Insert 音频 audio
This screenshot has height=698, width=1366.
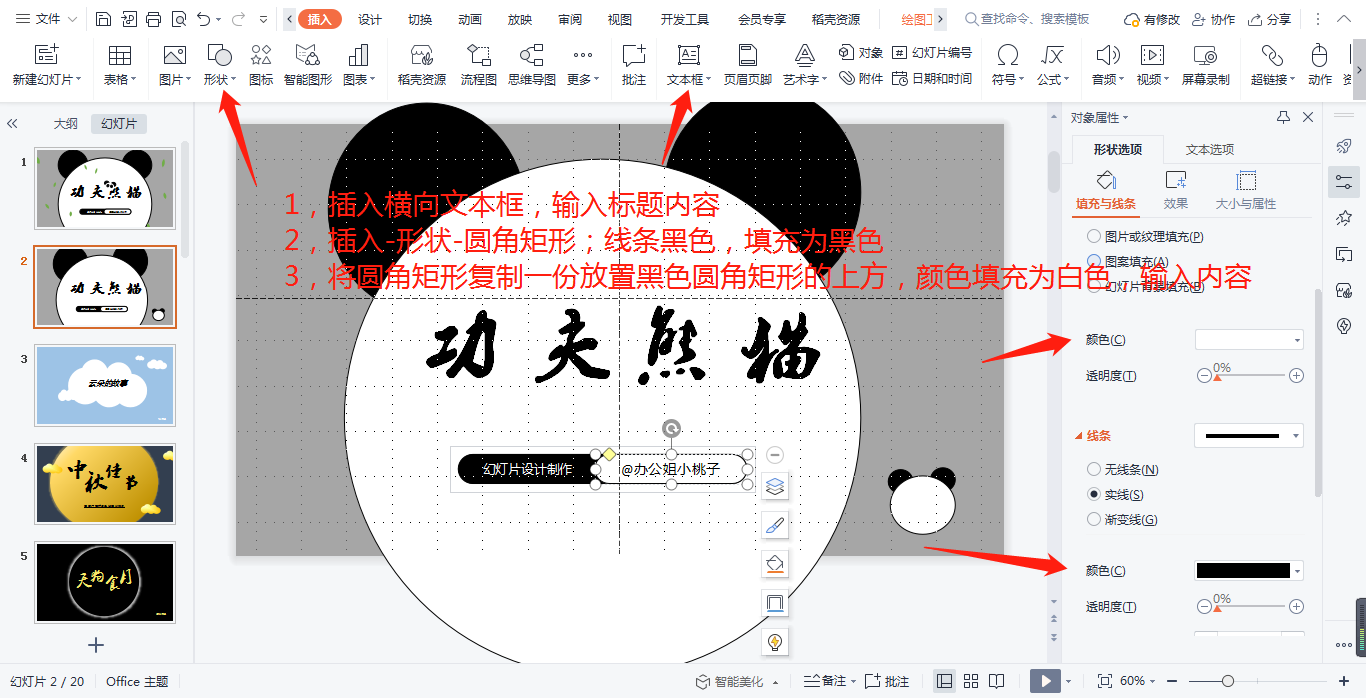coord(1107,66)
